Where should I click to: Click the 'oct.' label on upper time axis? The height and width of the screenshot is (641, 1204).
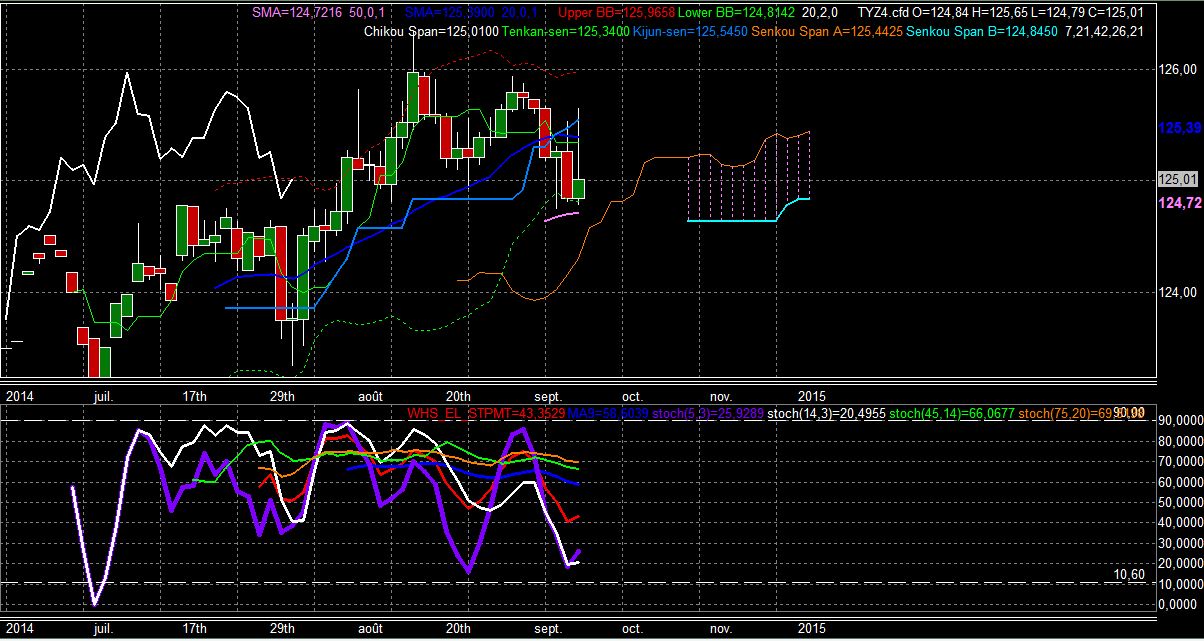[x=632, y=396]
